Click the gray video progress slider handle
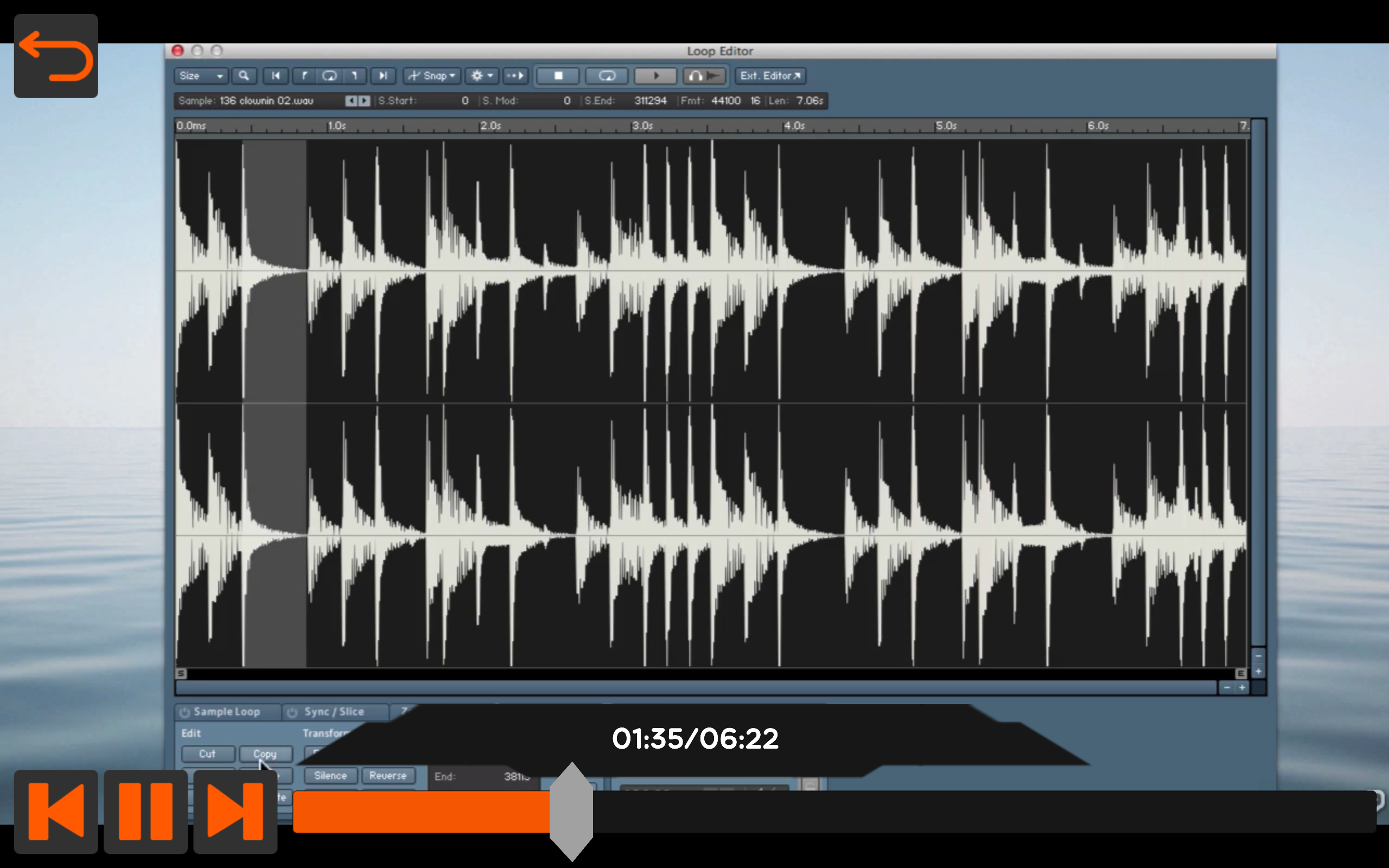This screenshot has height=868, width=1389. [x=571, y=811]
